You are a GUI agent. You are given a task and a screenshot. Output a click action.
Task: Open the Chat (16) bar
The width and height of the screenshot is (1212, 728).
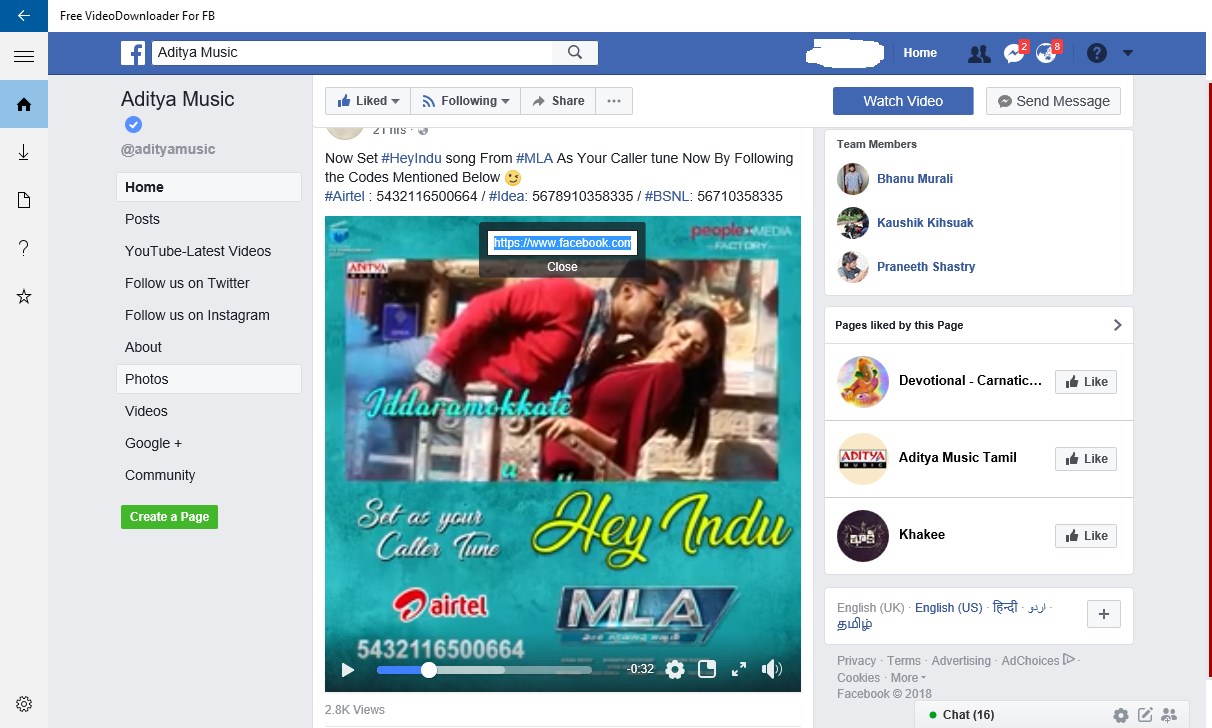pos(968,714)
